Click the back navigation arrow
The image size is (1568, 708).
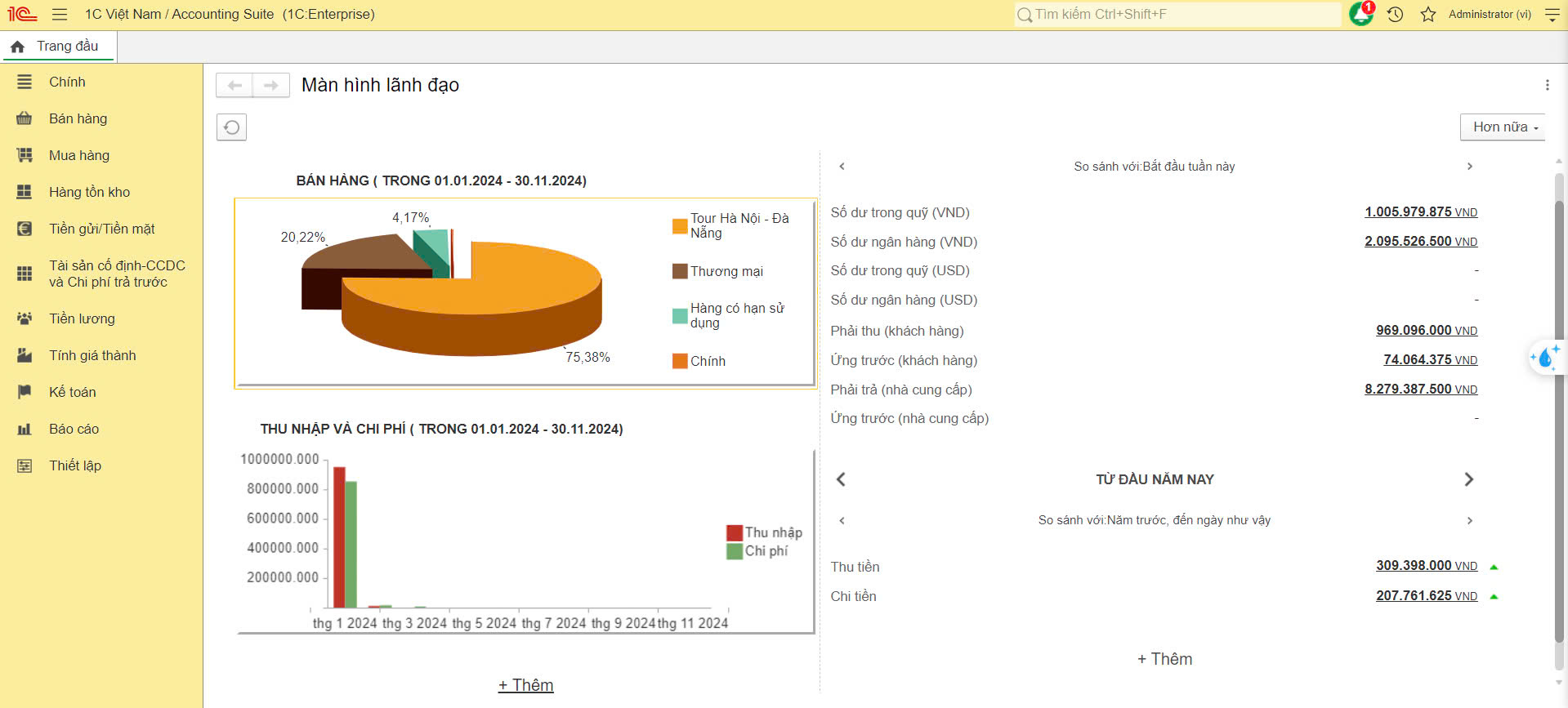[235, 85]
